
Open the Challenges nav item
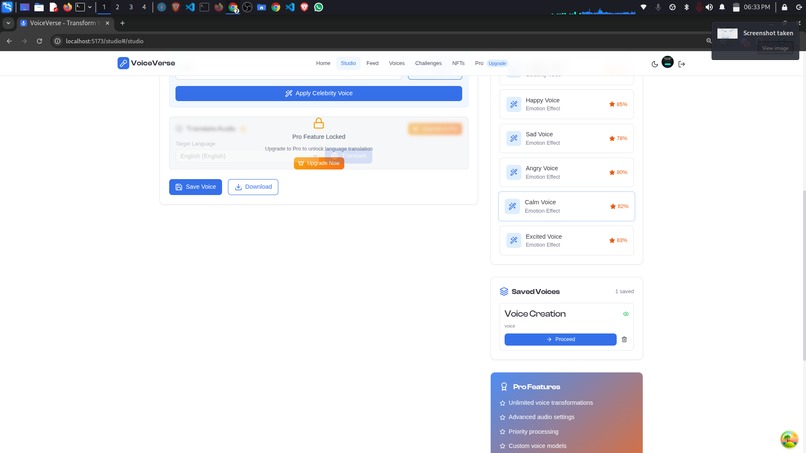pos(428,63)
